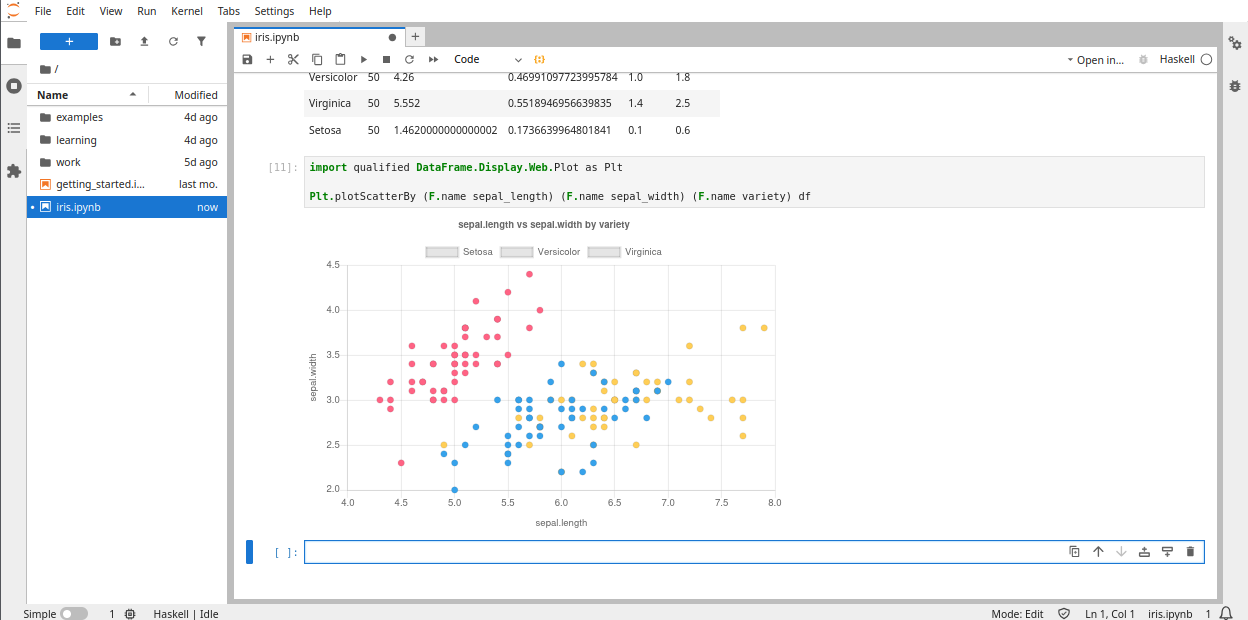Delete the active cell
The image size is (1248, 620).
pos(1190,552)
